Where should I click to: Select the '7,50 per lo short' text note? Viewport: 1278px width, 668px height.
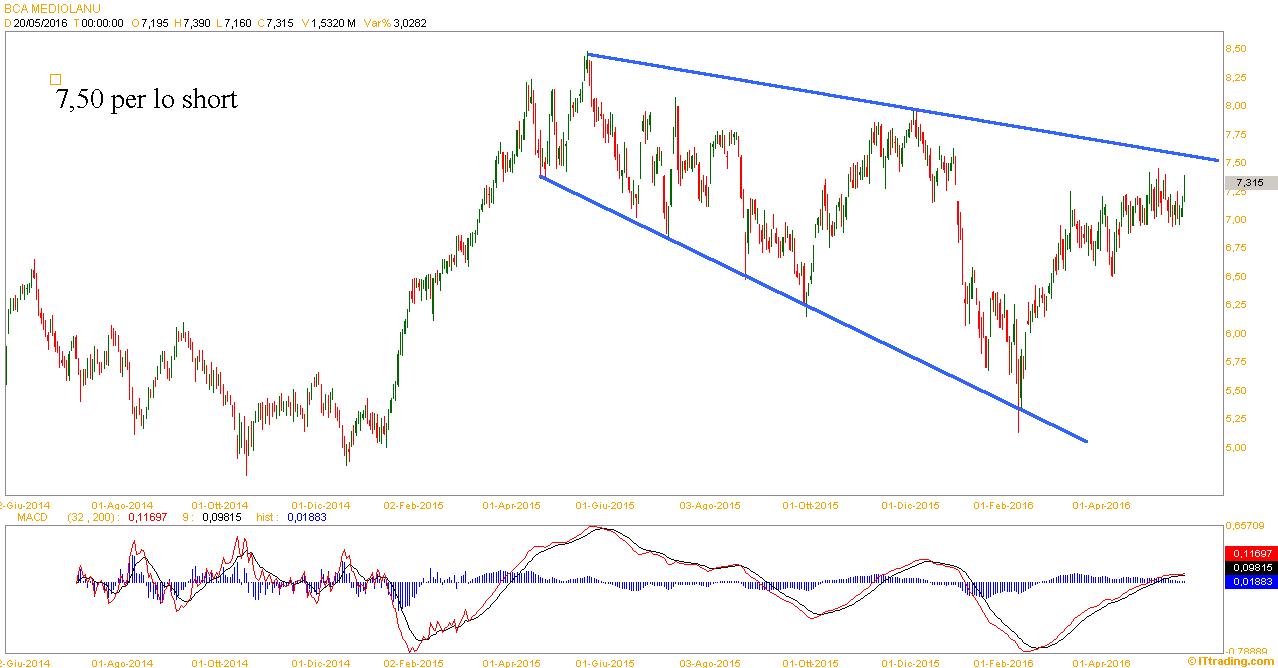[x=148, y=100]
